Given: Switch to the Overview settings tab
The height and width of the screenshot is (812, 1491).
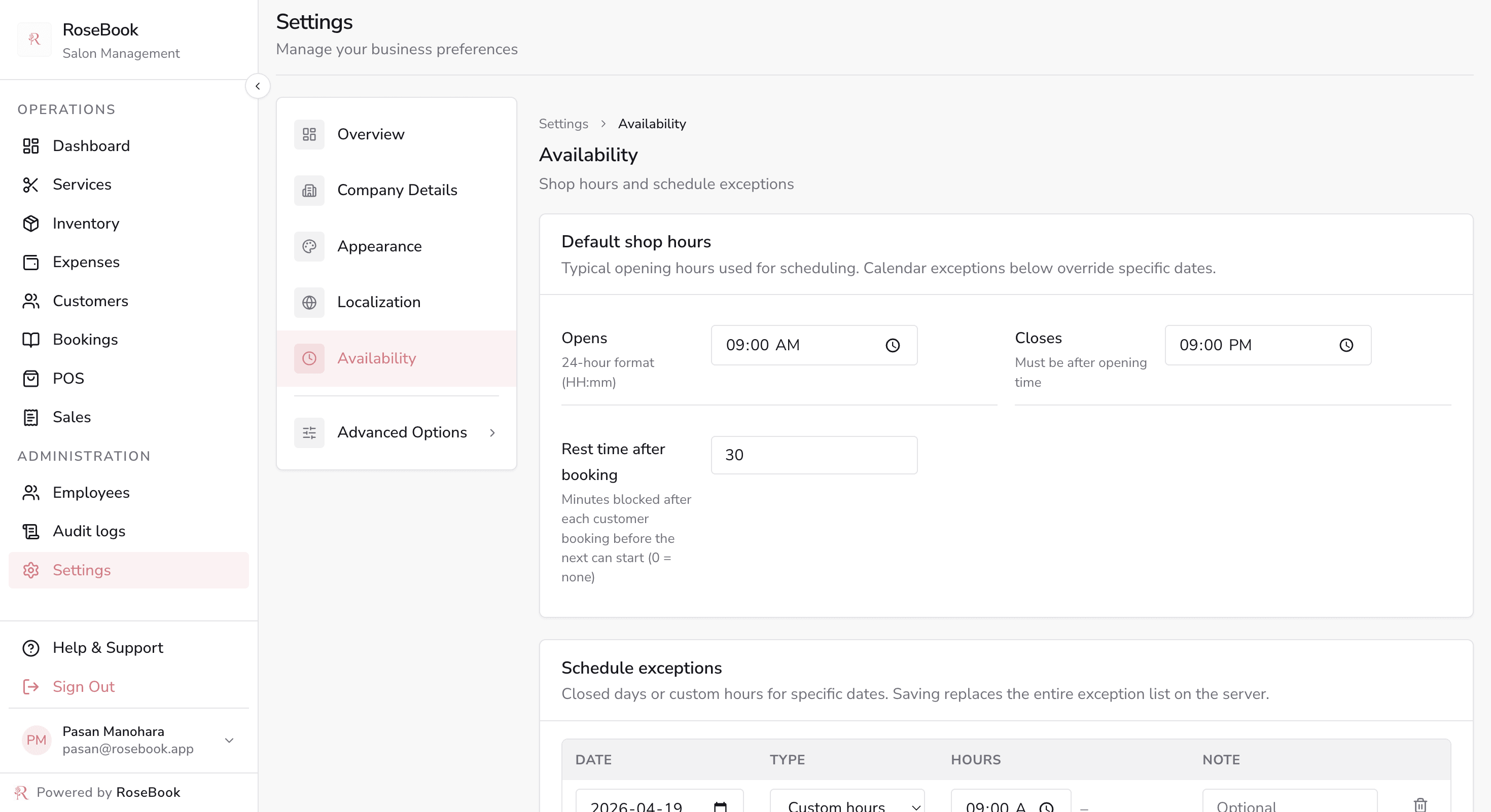Looking at the screenshot, I should coord(397,134).
